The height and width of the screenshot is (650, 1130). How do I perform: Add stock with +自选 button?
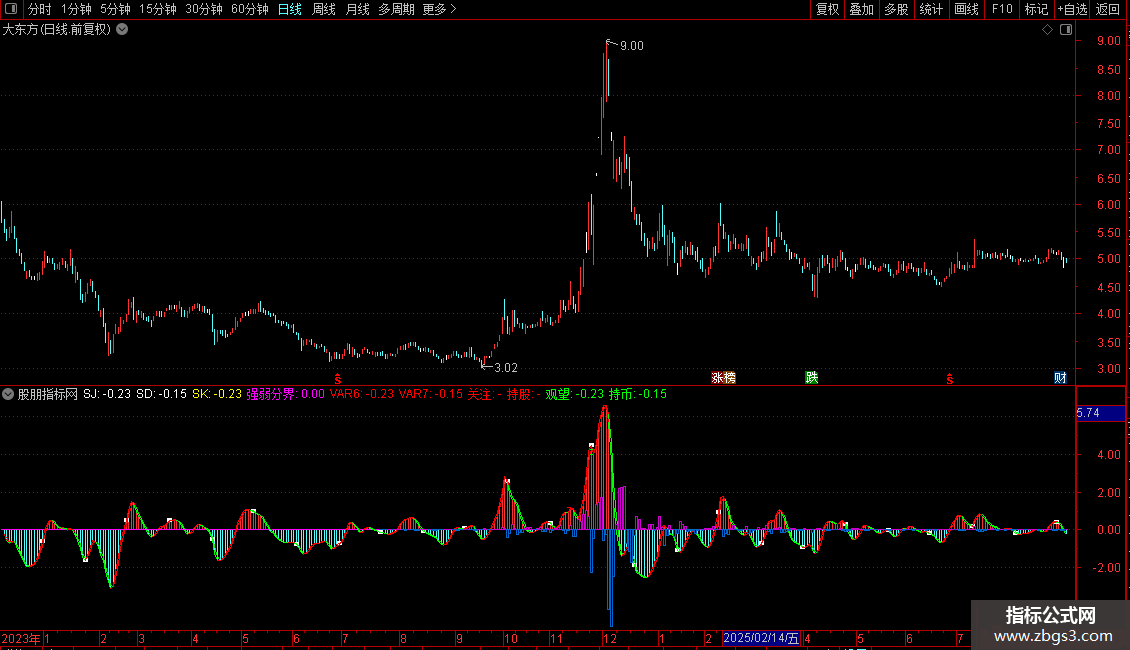pos(1072,9)
